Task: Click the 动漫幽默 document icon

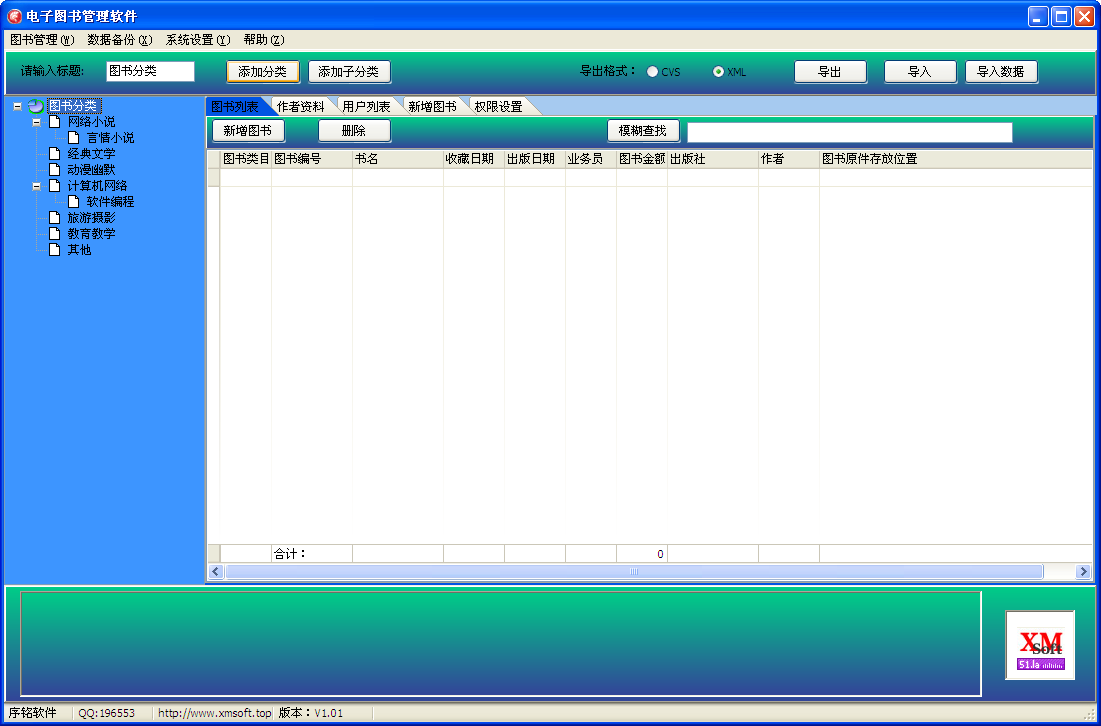Action: tap(54, 169)
